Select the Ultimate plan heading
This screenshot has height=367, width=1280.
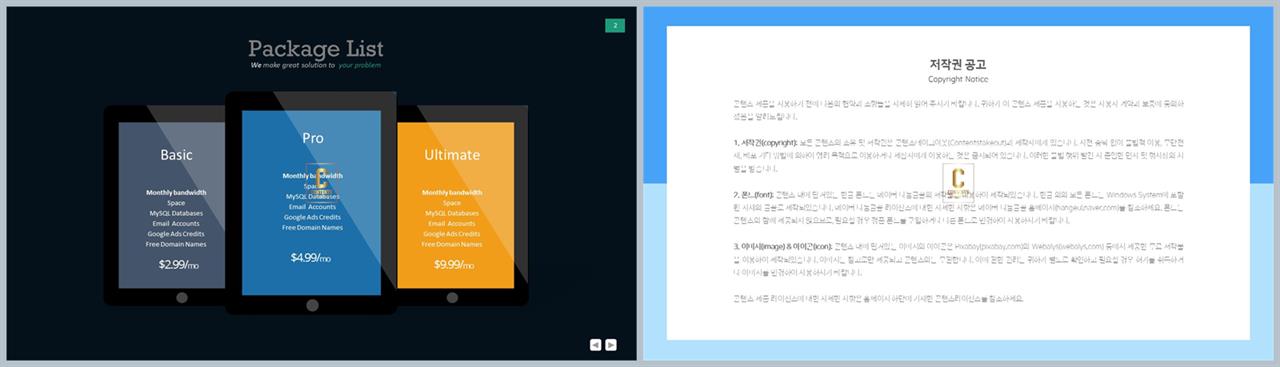click(452, 155)
